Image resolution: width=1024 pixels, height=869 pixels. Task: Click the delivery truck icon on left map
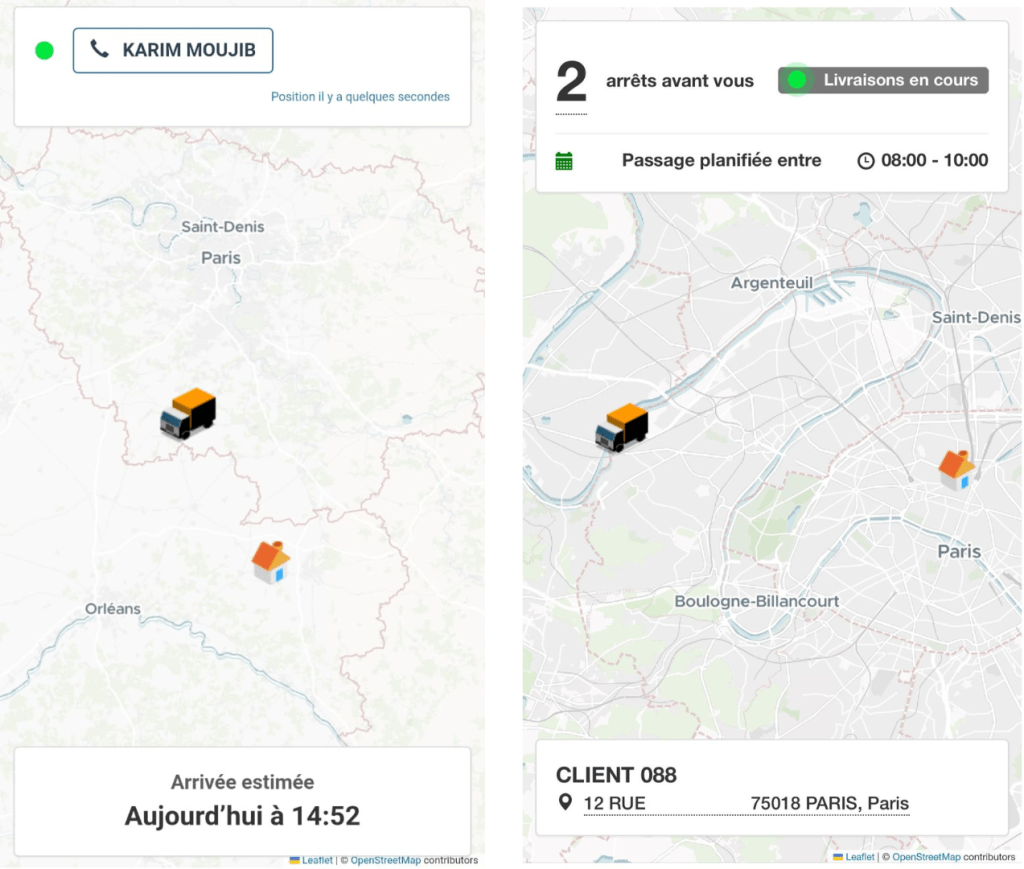pyautogui.click(x=188, y=412)
